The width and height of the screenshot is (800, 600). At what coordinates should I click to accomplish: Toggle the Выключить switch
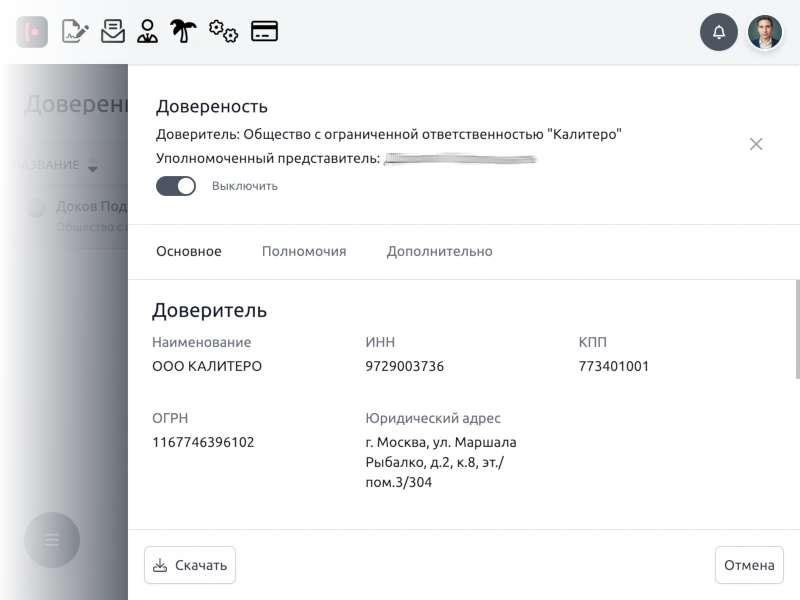click(176, 186)
